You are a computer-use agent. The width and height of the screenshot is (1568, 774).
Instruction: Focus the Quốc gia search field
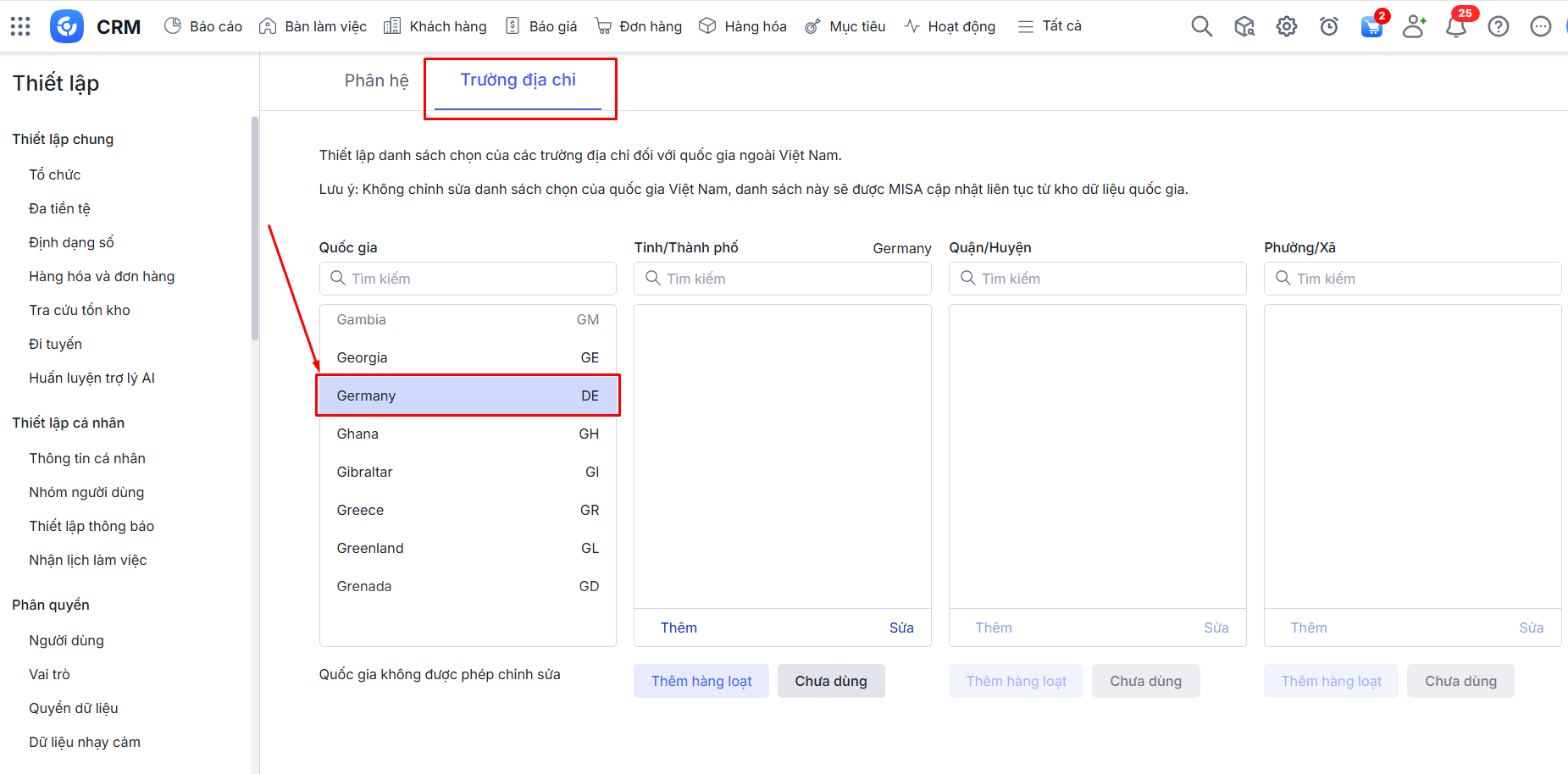coord(468,279)
